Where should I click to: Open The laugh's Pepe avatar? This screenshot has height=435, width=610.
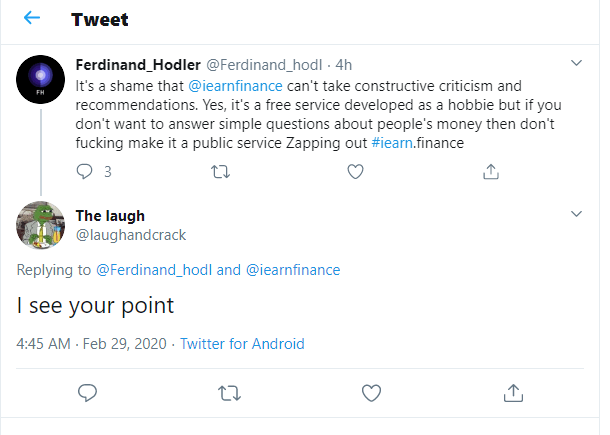[41, 223]
